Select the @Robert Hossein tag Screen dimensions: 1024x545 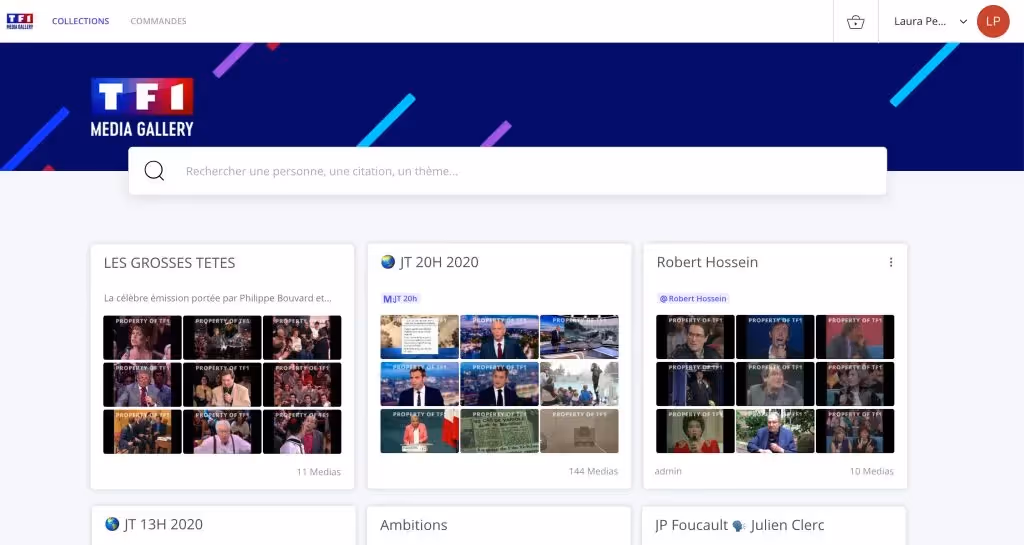693,298
